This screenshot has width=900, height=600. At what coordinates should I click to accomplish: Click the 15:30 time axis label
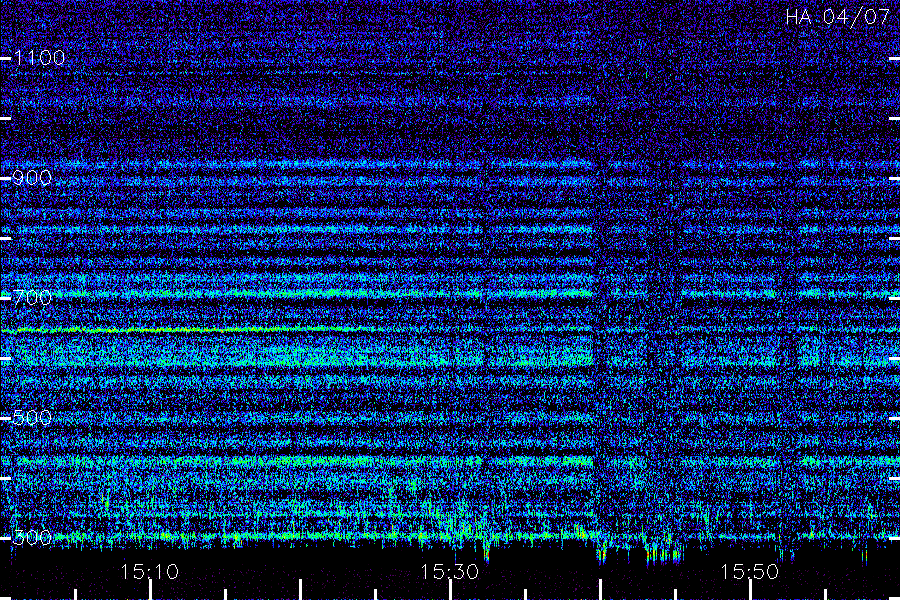449,572
